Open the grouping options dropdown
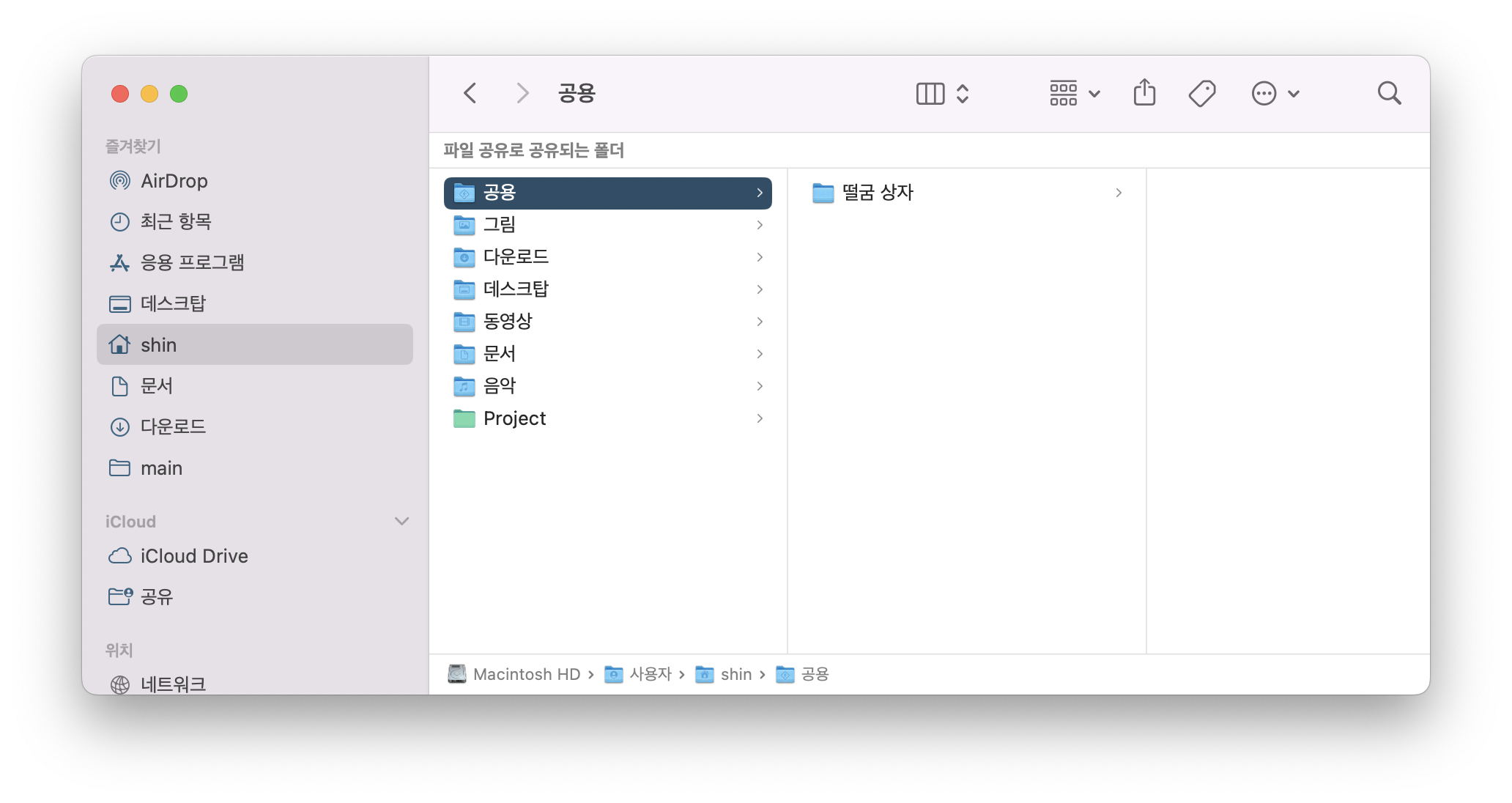 (1075, 93)
